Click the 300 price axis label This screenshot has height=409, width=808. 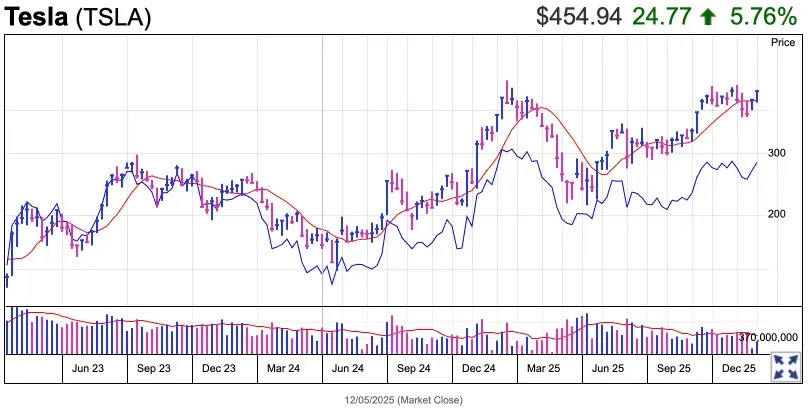pos(777,153)
